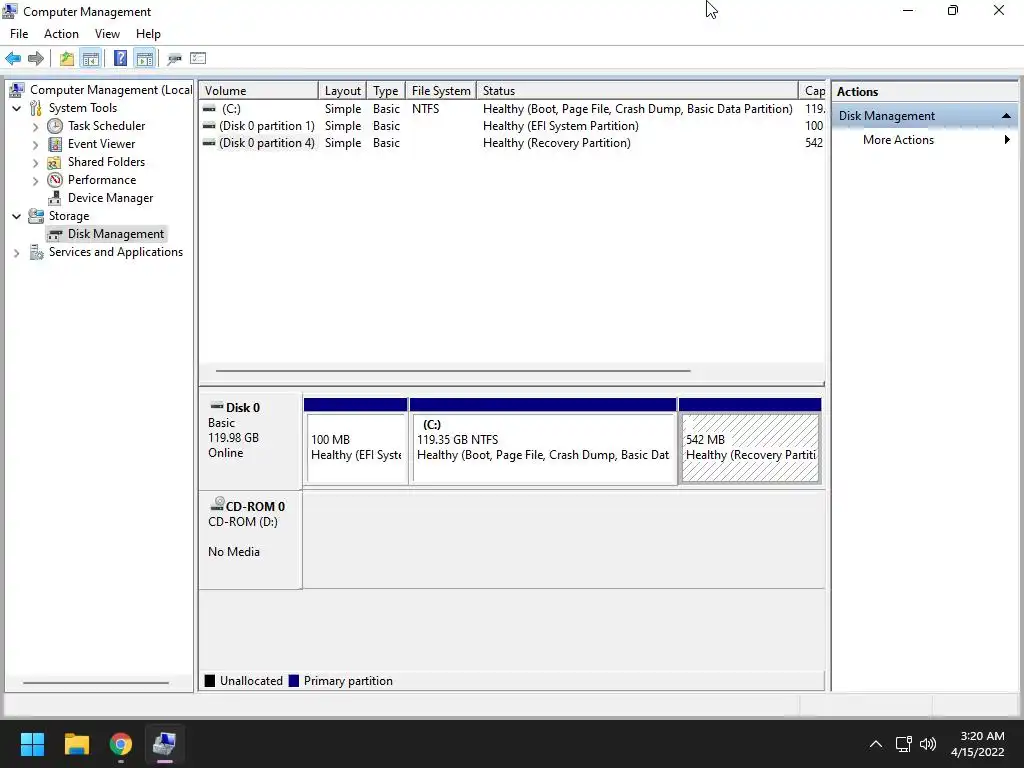Image resolution: width=1024 pixels, height=768 pixels.
Task: Click the Storage icon in tree
Action: tap(36, 216)
